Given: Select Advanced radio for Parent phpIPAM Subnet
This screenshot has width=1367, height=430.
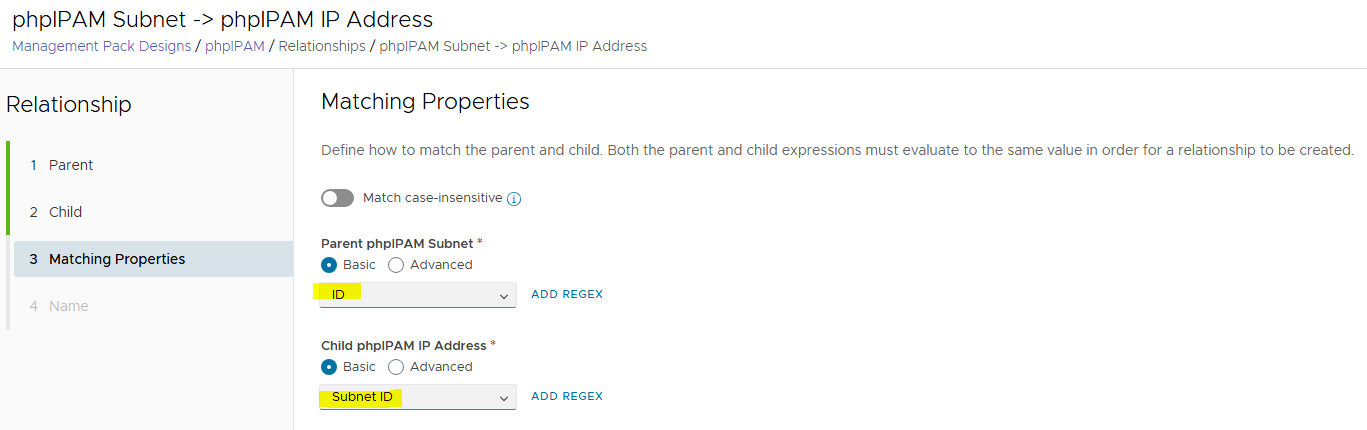Looking at the screenshot, I should (x=396, y=265).
